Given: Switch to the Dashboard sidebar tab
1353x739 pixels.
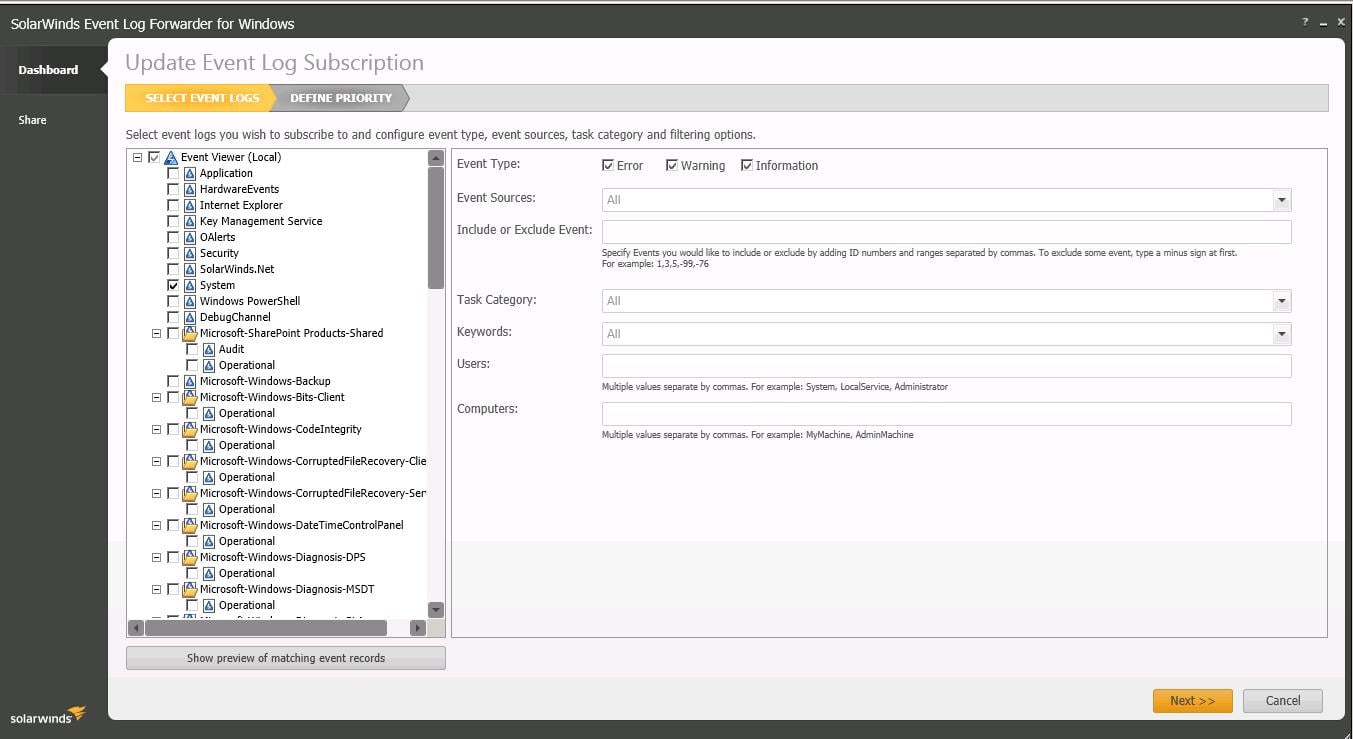Looking at the screenshot, I should coord(53,70).
